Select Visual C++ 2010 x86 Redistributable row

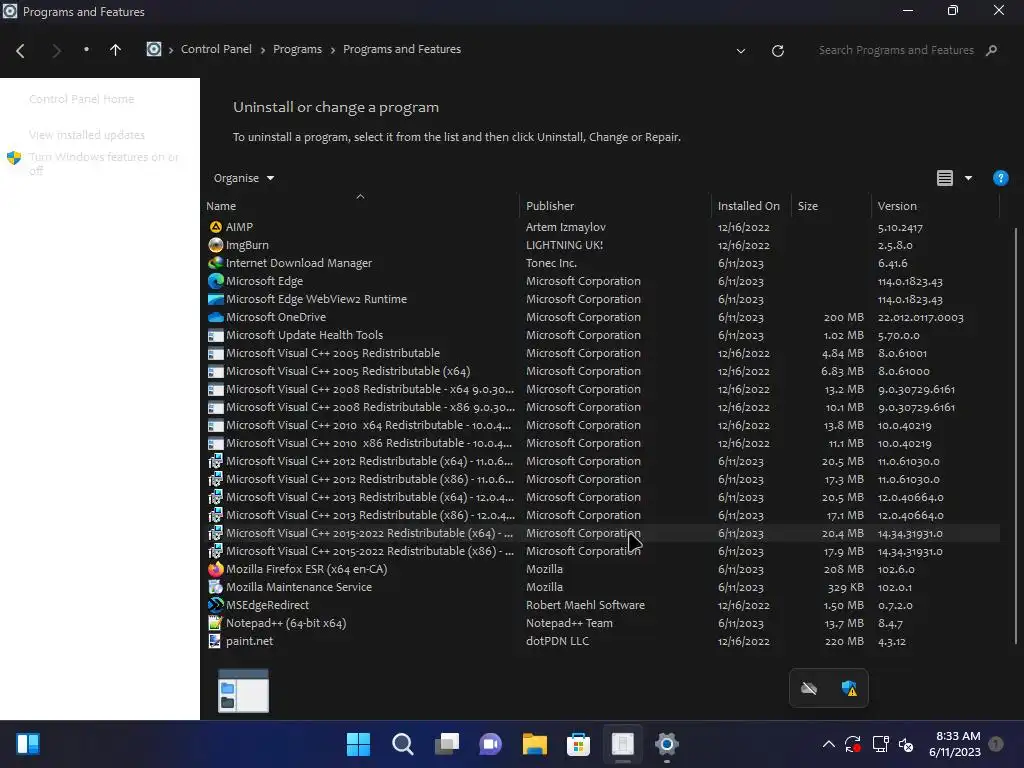(602, 443)
